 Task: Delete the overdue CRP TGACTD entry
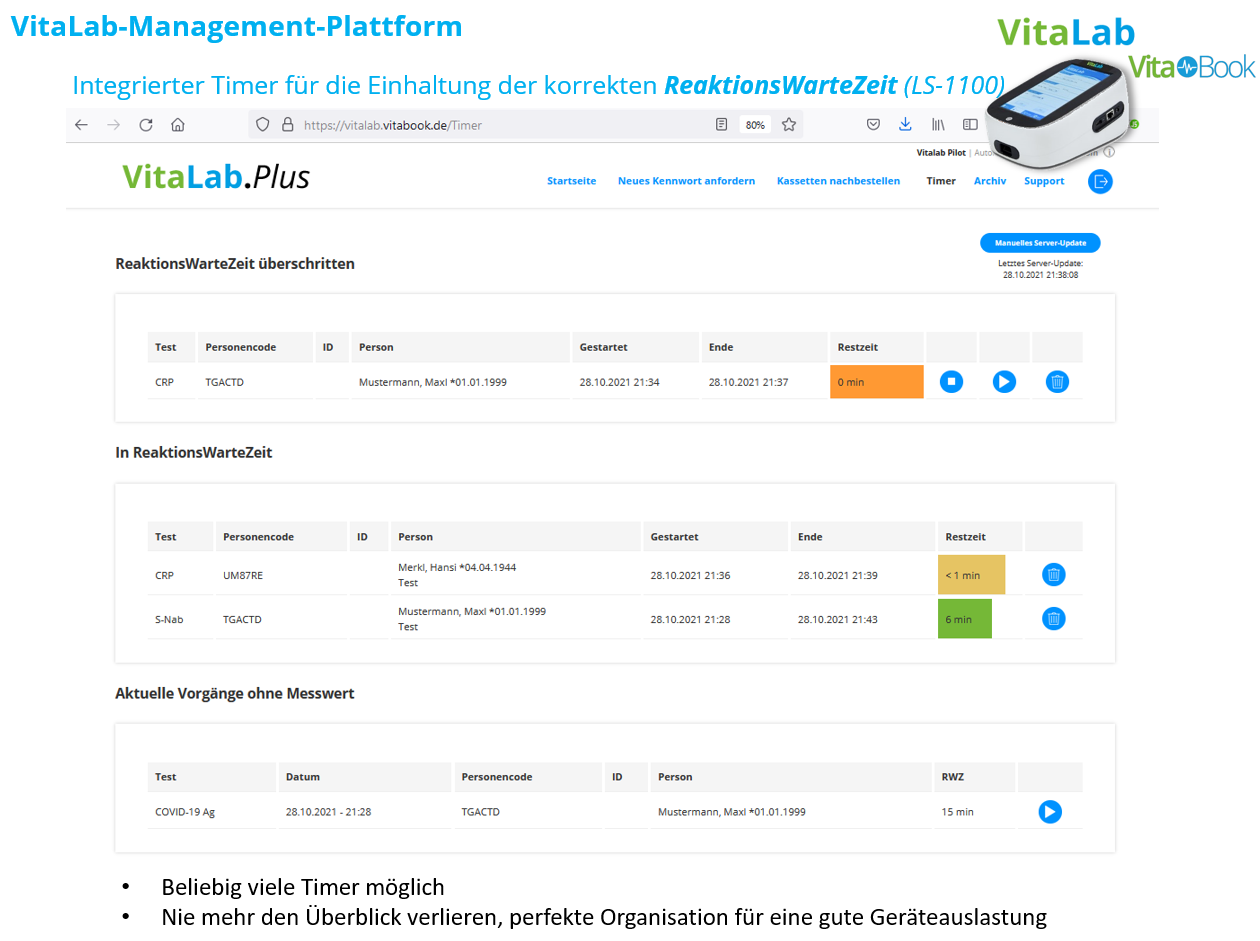click(x=1057, y=381)
